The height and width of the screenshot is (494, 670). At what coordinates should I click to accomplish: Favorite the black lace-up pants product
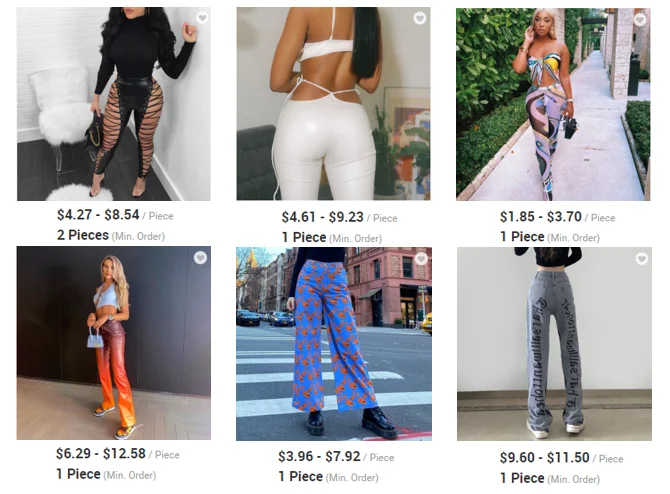tap(202, 18)
